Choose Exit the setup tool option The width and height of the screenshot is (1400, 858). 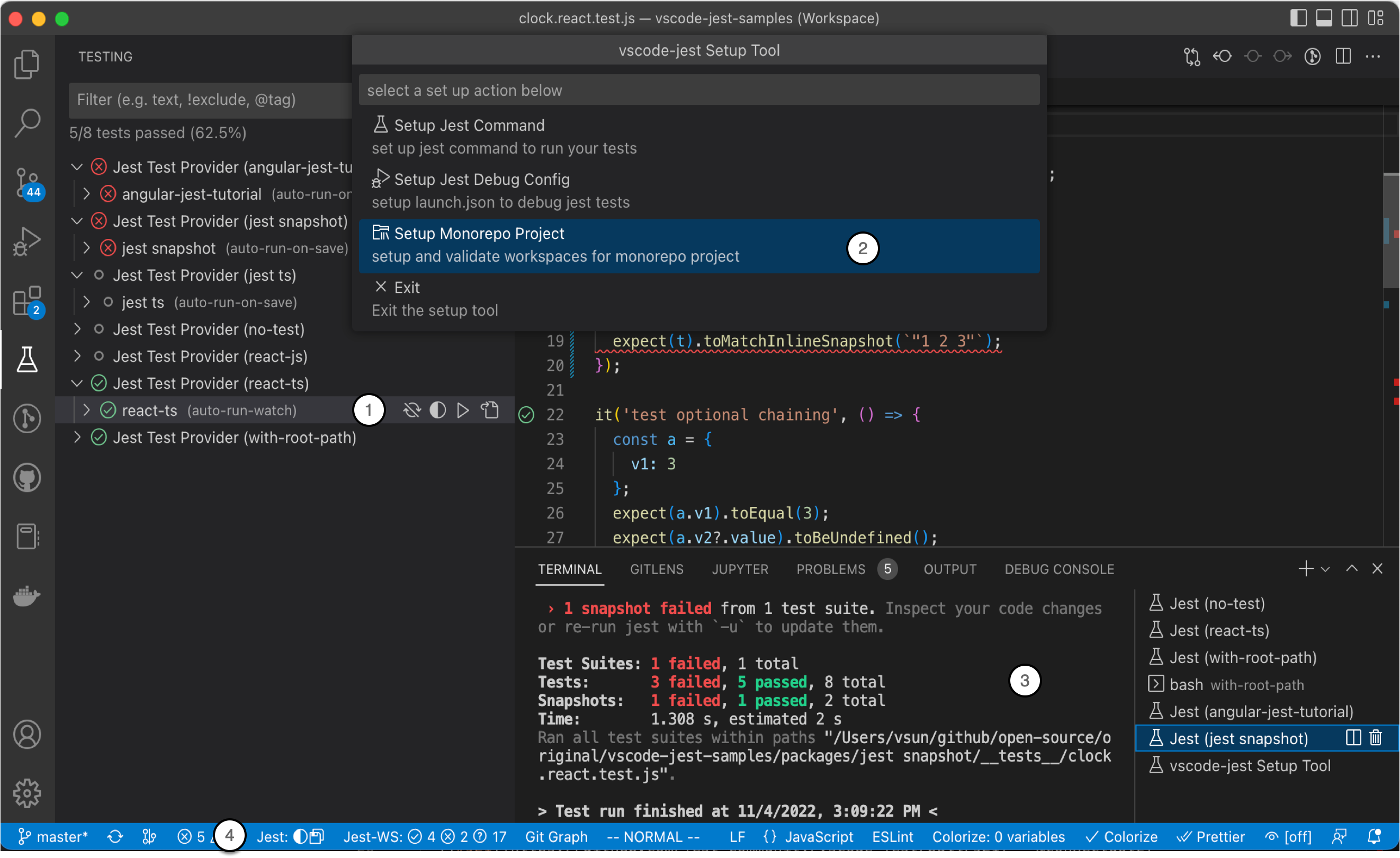tap(699, 299)
